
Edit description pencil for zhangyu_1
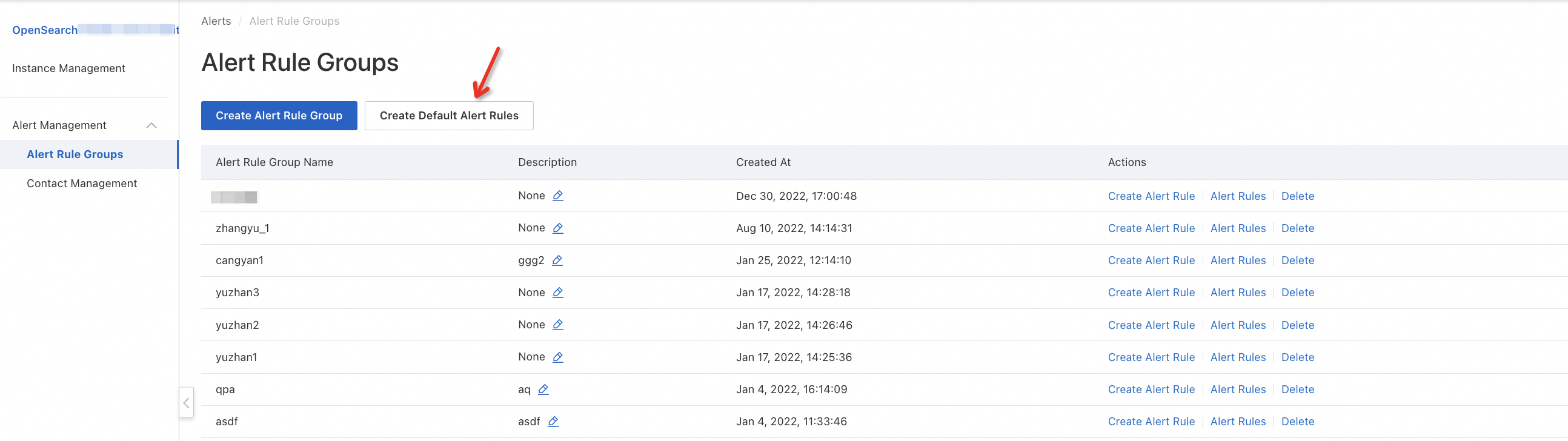[x=557, y=228]
